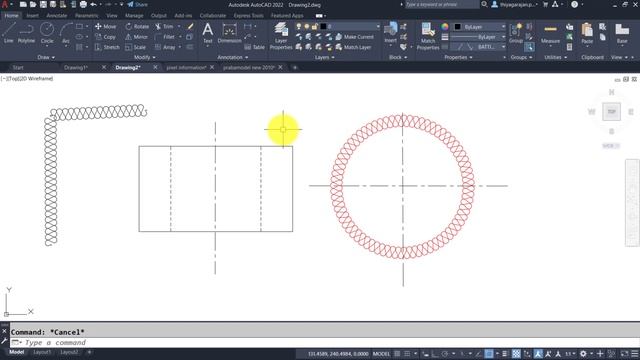Click the Save icon in quick access toolbar
This screenshot has height=360, width=640.
pos(43,4)
